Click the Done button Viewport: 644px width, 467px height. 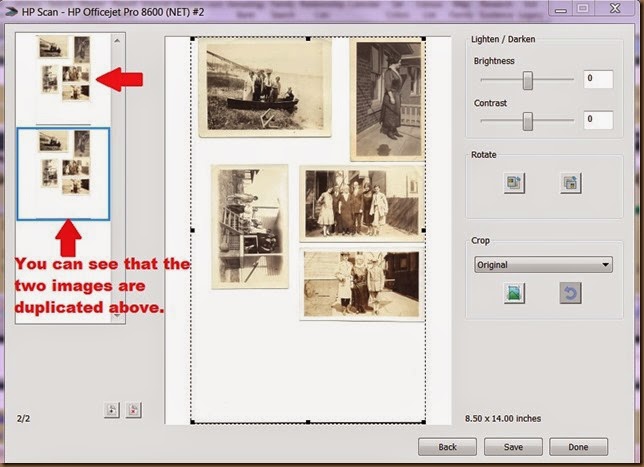coord(578,446)
